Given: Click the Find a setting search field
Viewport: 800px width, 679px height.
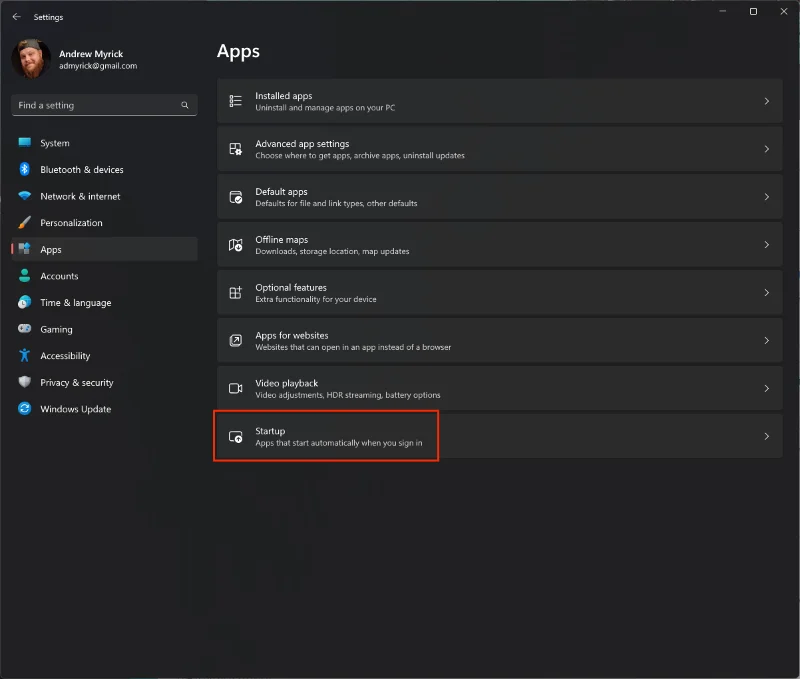Looking at the screenshot, I should coord(104,105).
